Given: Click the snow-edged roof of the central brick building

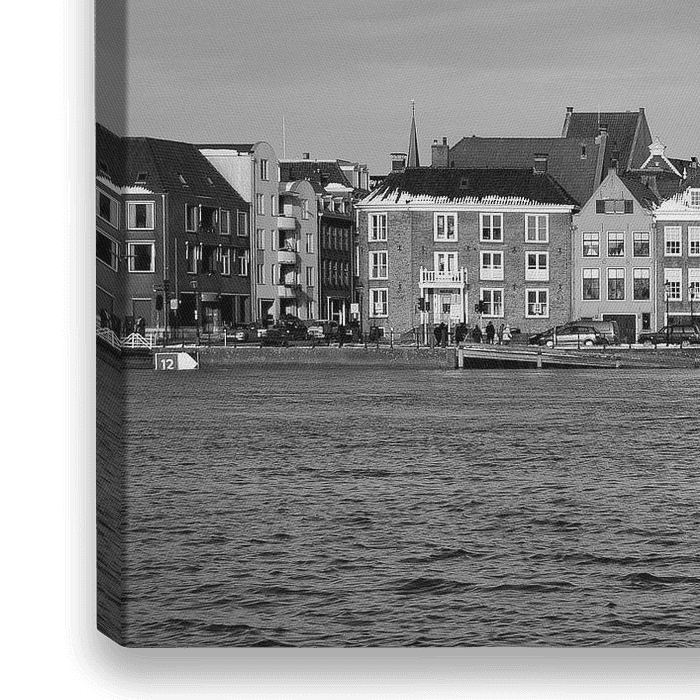Looking at the screenshot, I should point(465,190).
